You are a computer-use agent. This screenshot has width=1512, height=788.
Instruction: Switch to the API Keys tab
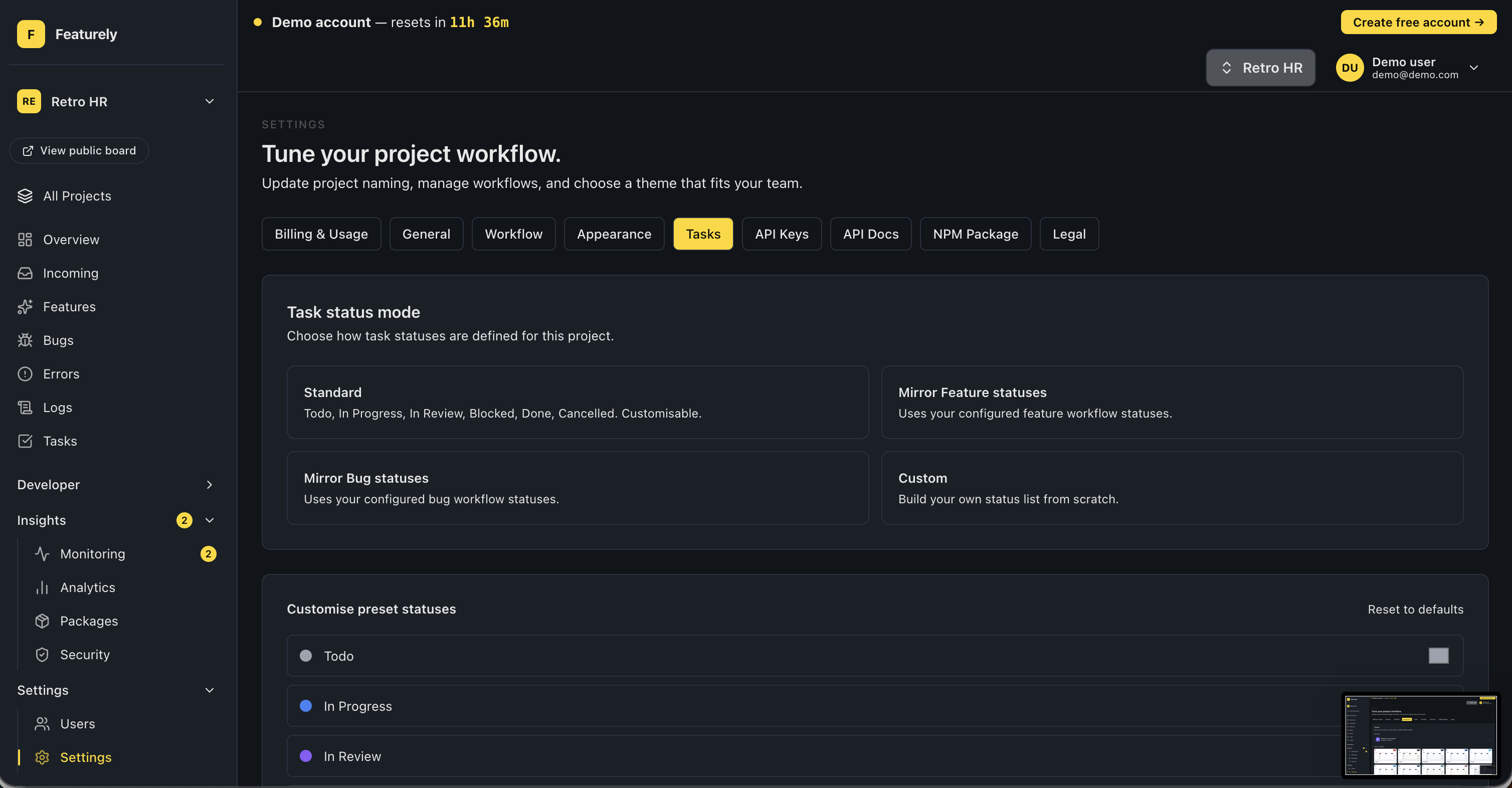[x=781, y=234]
